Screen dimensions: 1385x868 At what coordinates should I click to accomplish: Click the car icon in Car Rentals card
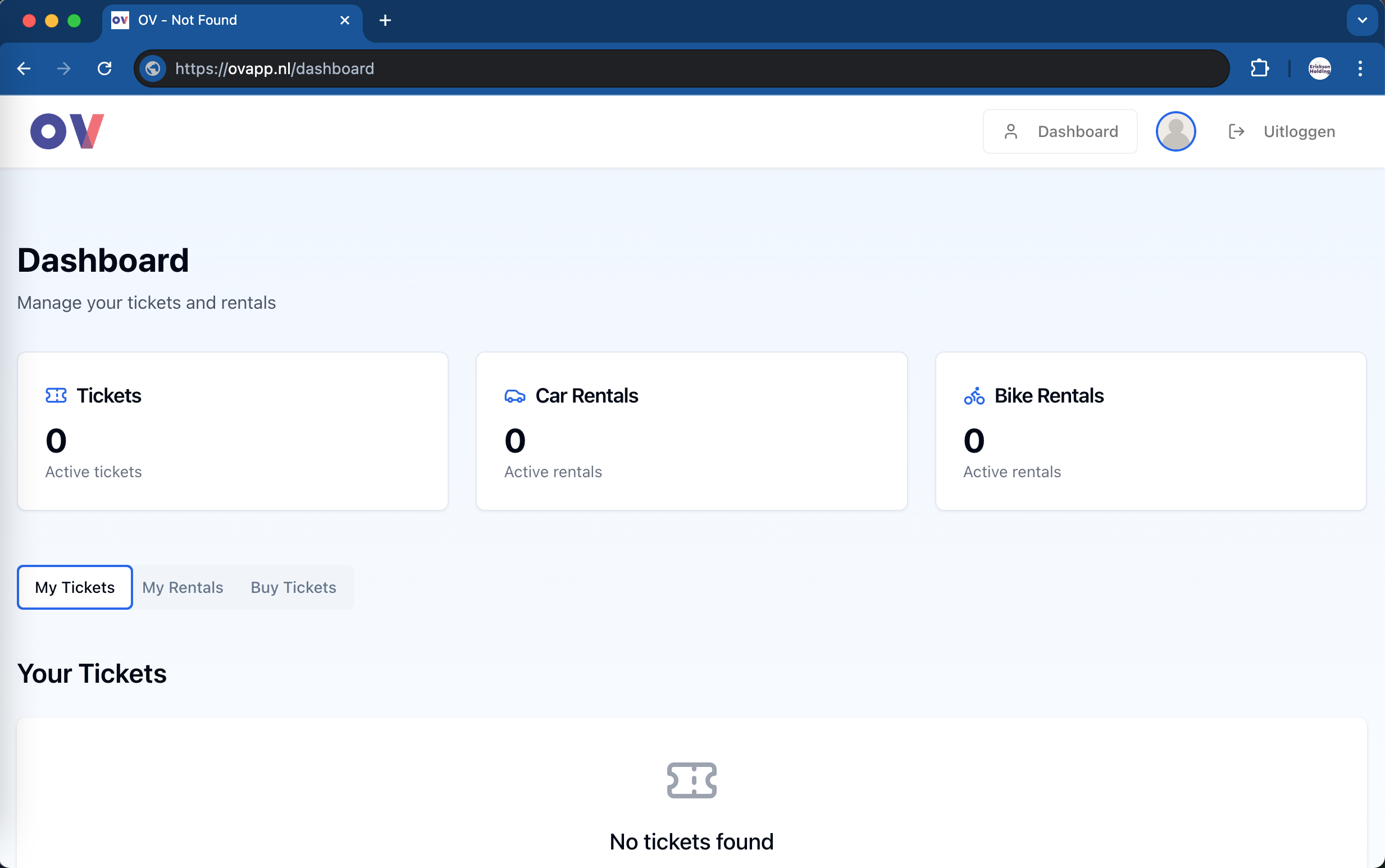click(x=514, y=396)
